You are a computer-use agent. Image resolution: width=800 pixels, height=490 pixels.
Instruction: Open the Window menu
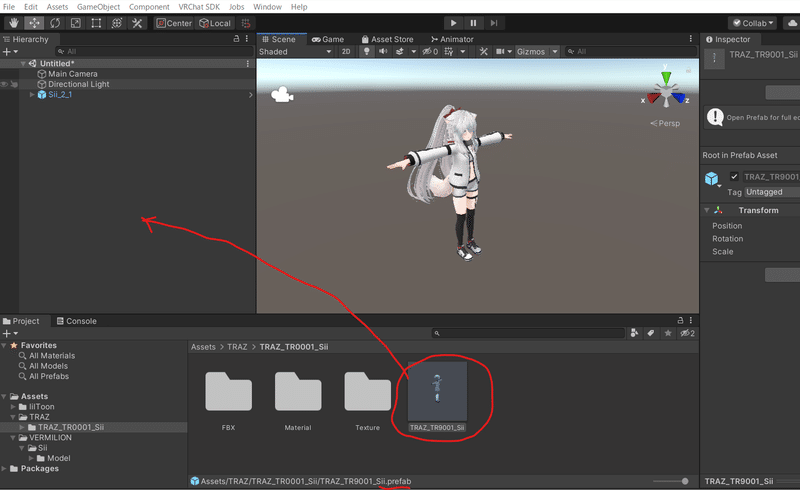[x=267, y=7]
